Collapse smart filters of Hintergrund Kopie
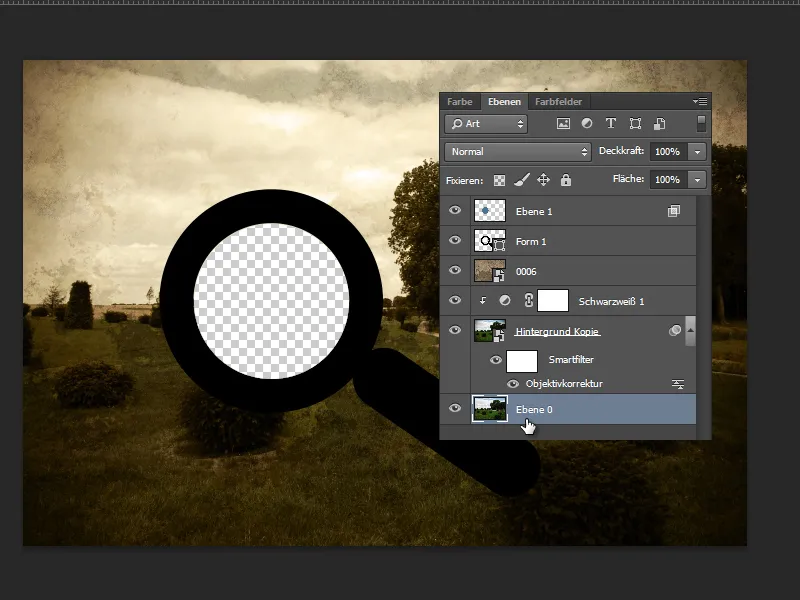This screenshot has width=800, height=600. (x=690, y=331)
